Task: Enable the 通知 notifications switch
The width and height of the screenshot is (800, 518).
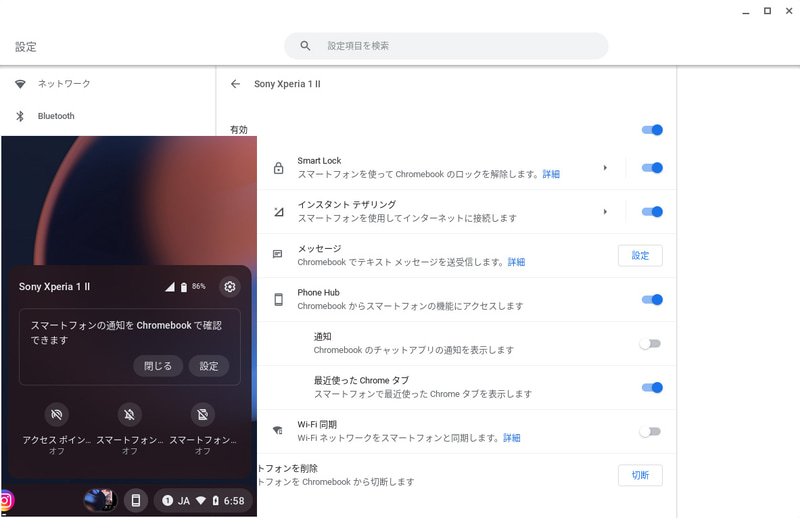Action: [650, 344]
